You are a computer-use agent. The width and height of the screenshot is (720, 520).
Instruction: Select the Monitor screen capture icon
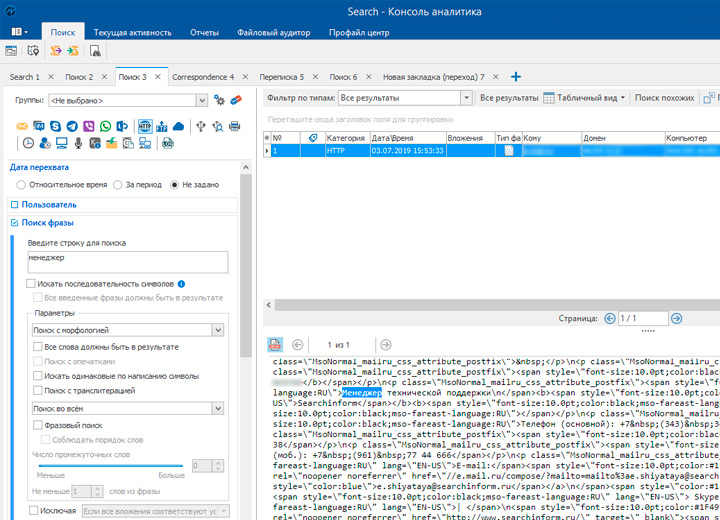pos(62,143)
